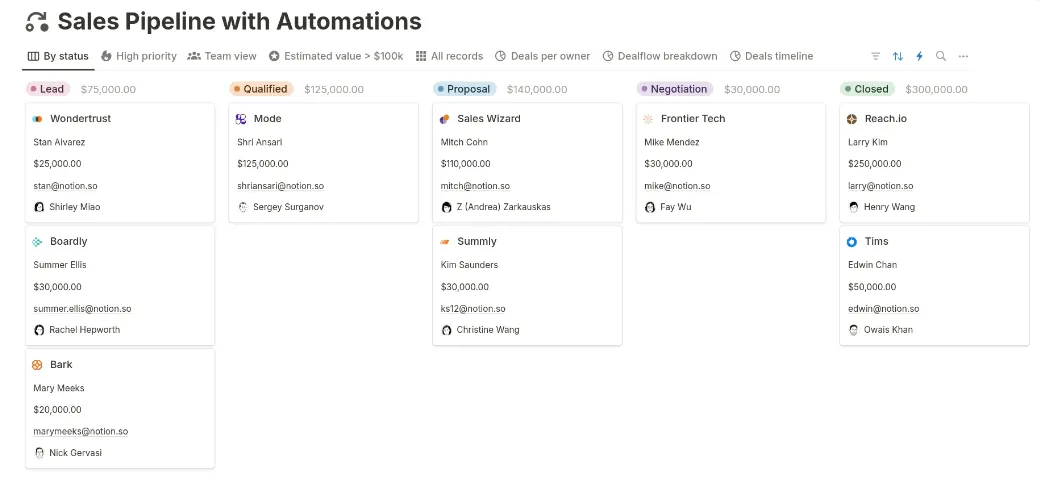The width and height of the screenshot is (1039, 499).
Task: Click the Wondertrust company logo icon
Action: click(38, 119)
